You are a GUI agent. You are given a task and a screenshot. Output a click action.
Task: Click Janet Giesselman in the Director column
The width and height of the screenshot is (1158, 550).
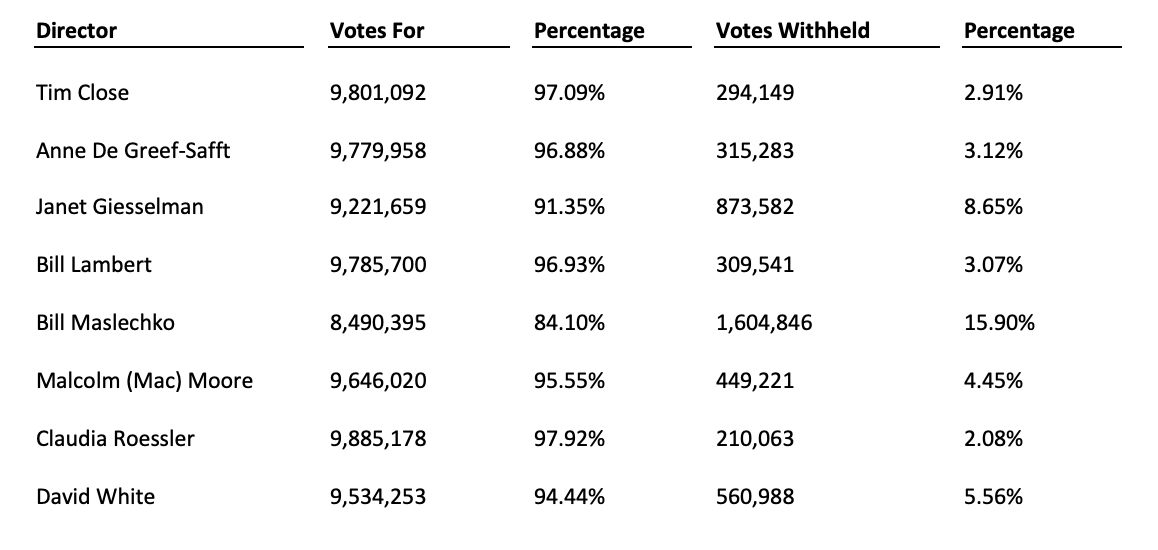click(119, 208)
